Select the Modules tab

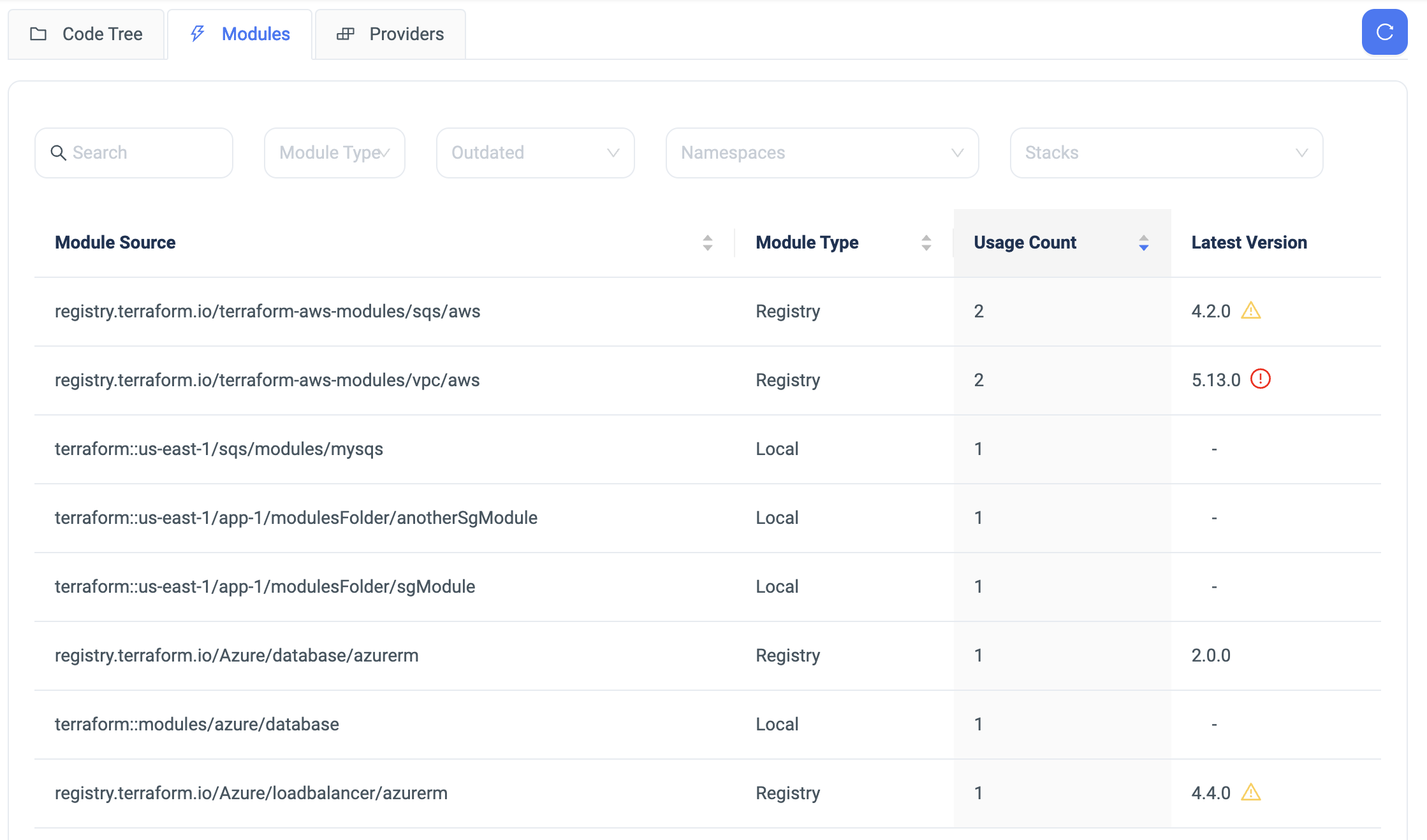tap(240, 34)
